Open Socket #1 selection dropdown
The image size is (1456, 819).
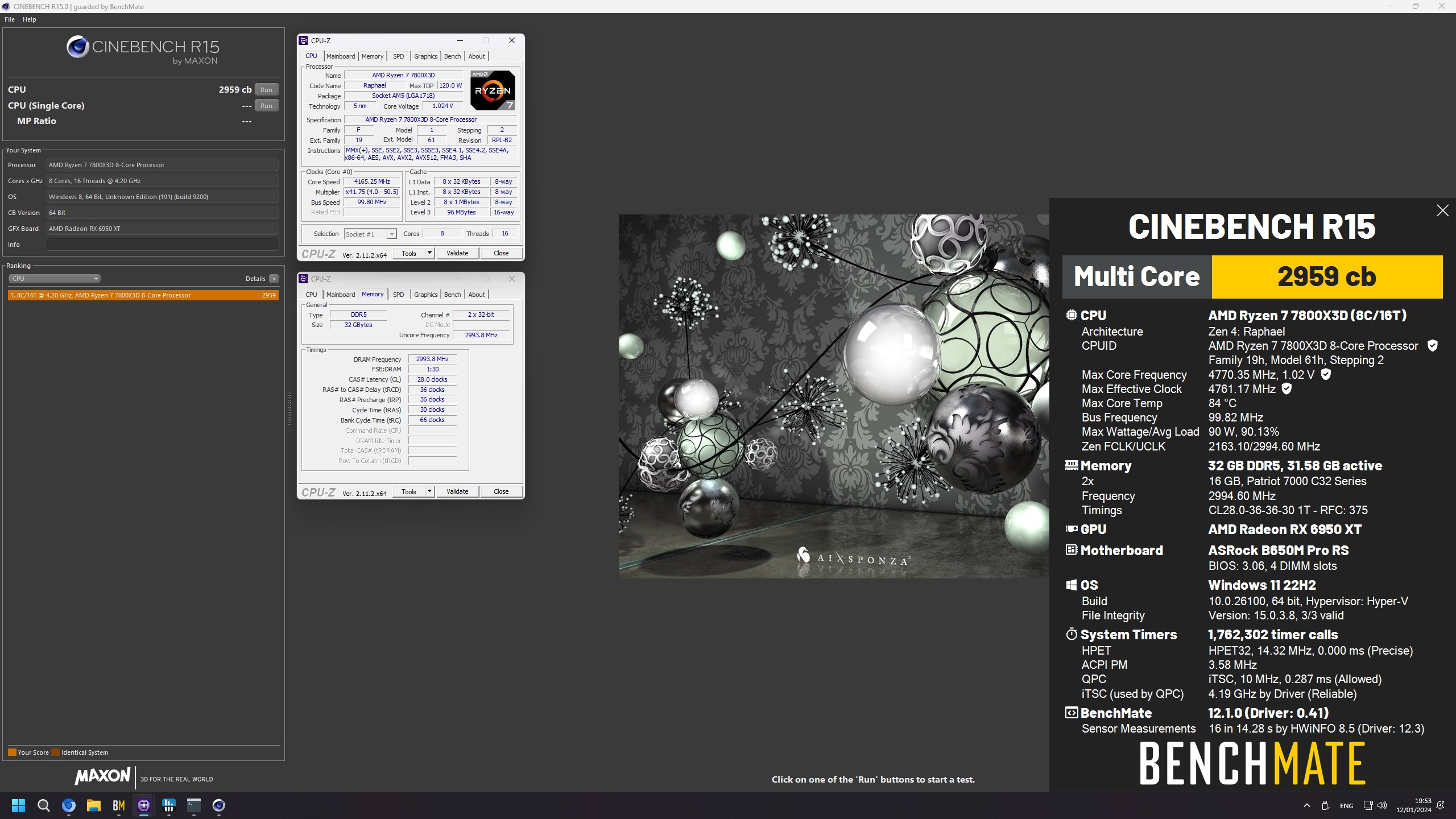click(x=370, y=234)
